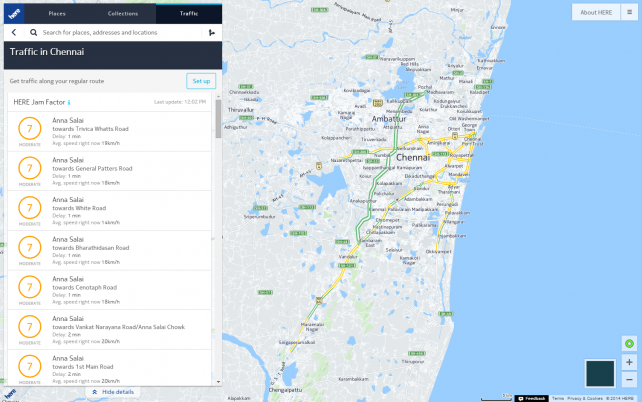642x402 pixels.
Task: Click the Chennai city label on map
Action: [x=413, y=158]
